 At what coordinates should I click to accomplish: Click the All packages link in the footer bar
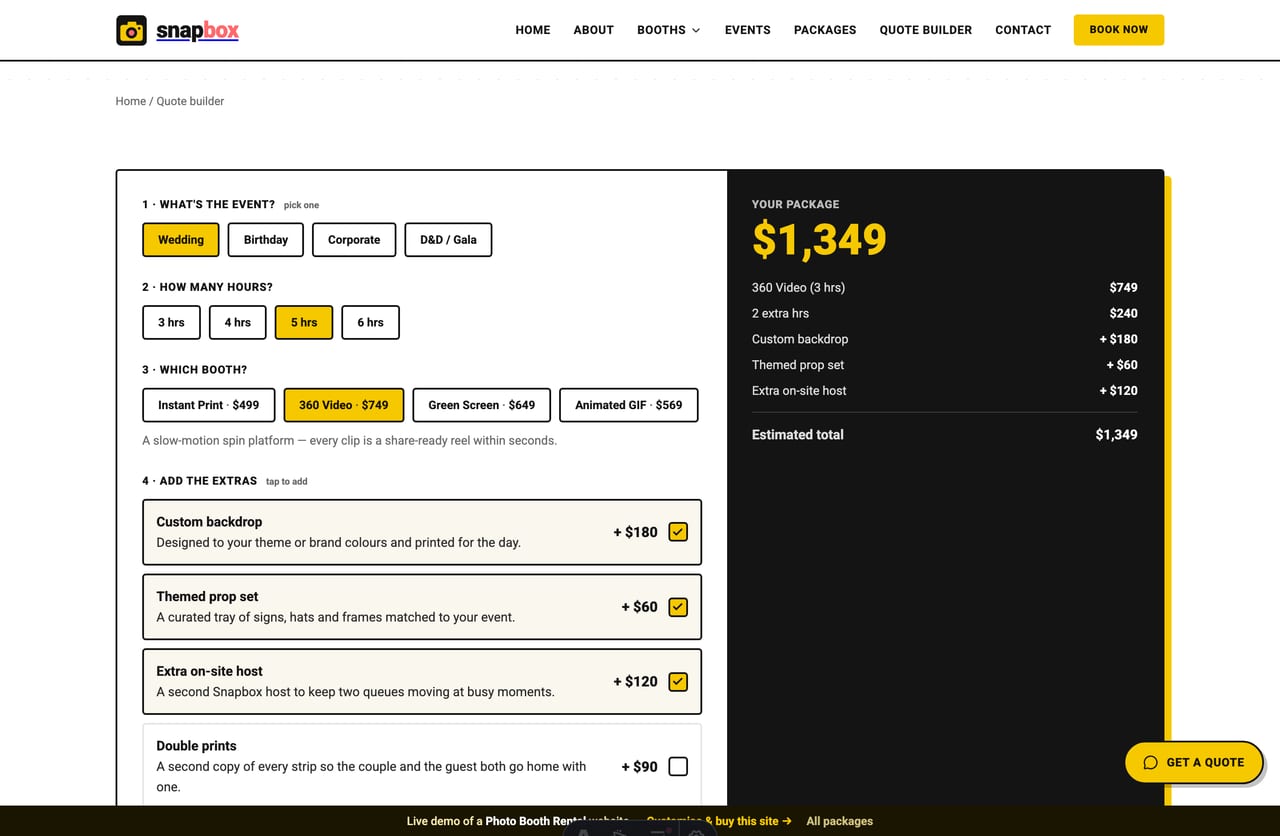click(x=839, y=821)
